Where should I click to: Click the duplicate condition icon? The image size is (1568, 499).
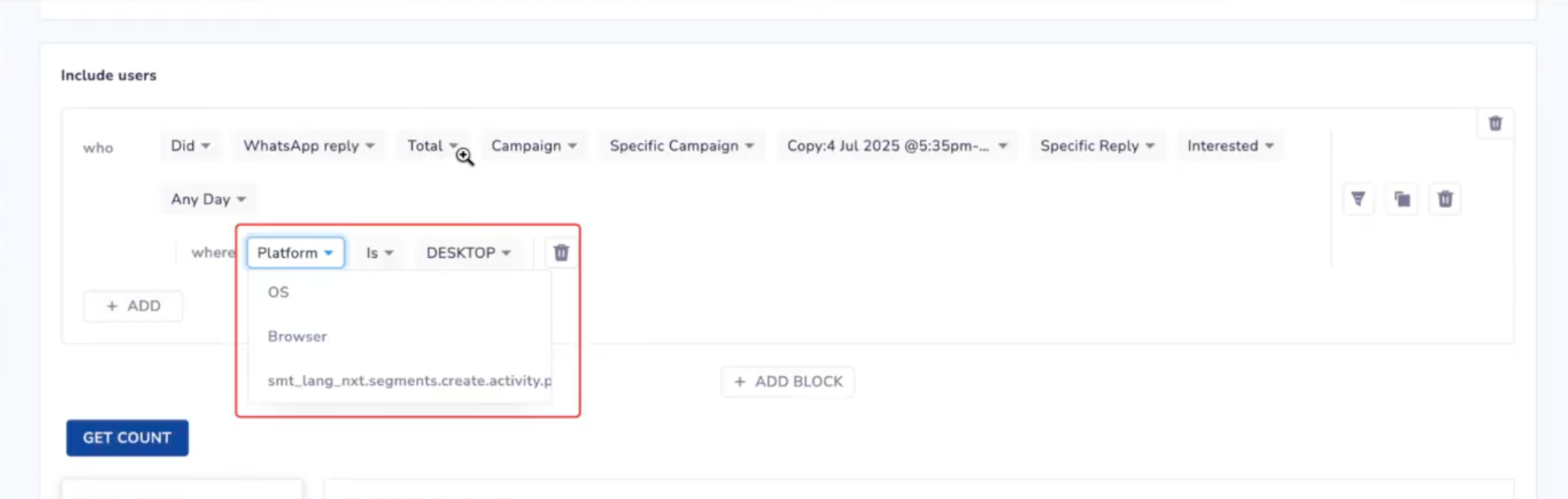tap(1402, 199)
